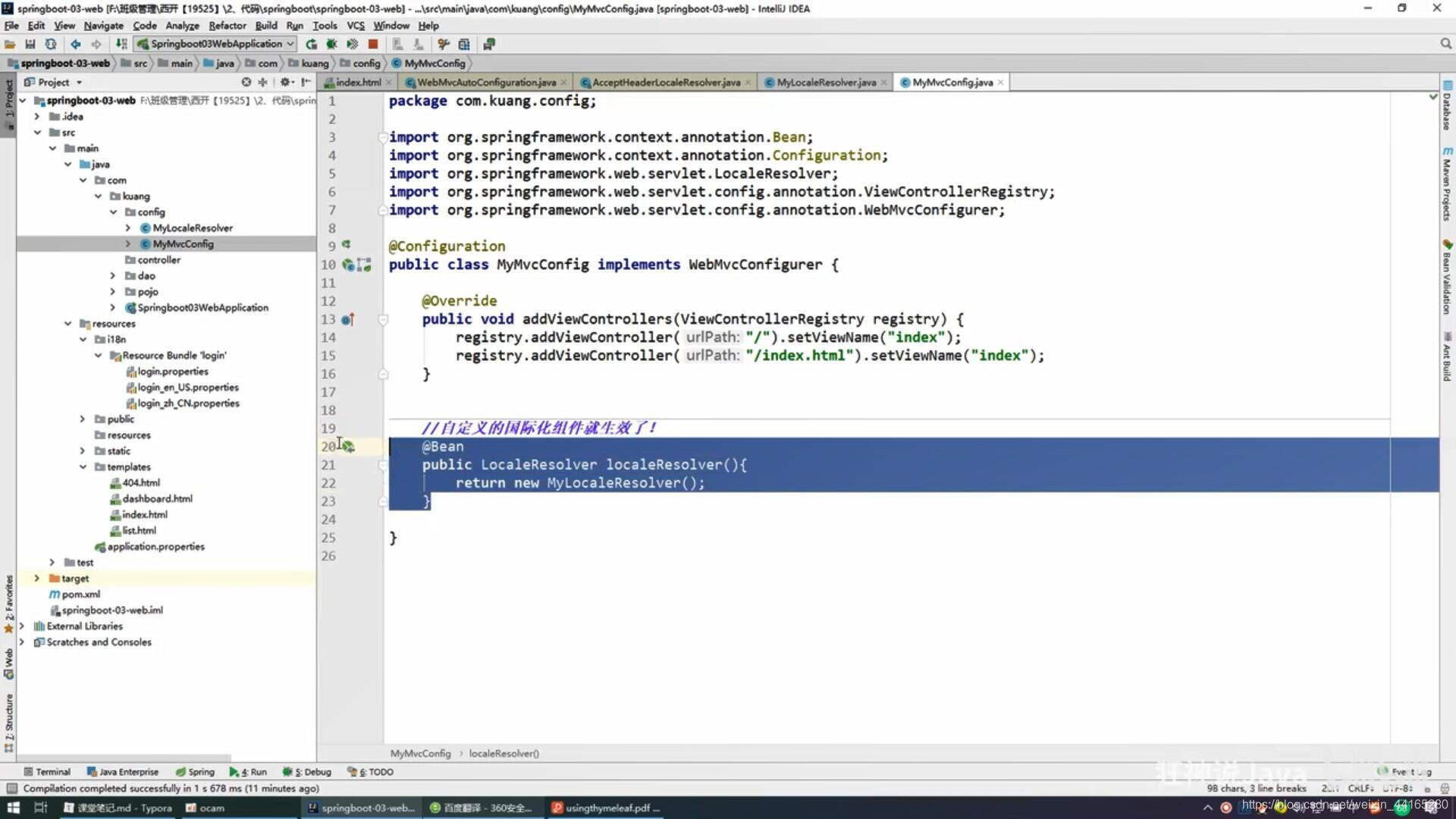Collapse the i18n folder
The image size is (1456, 819).
pyautogui.click(x=83, y=339)
